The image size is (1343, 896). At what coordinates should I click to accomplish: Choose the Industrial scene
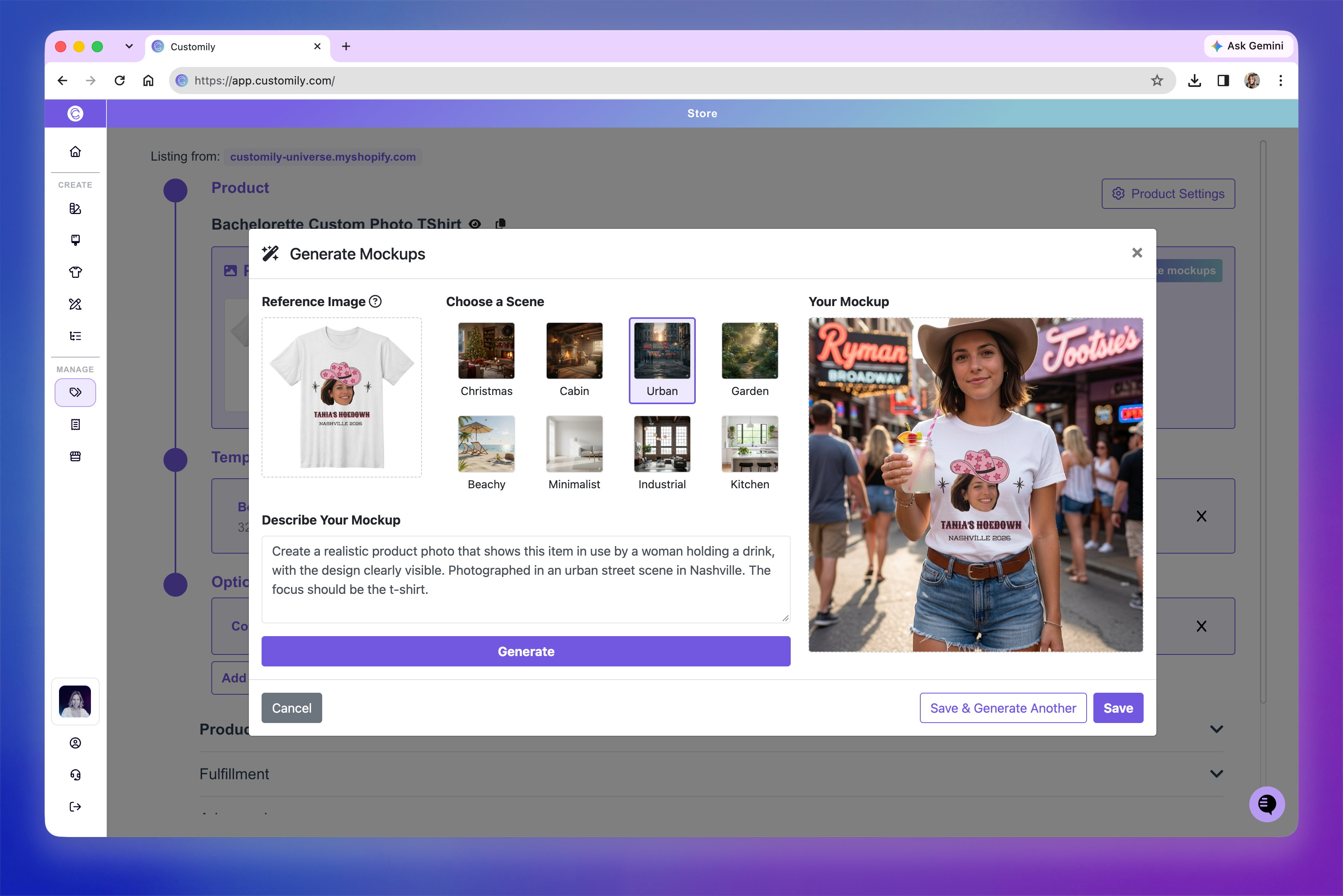(x=662, y=453)
